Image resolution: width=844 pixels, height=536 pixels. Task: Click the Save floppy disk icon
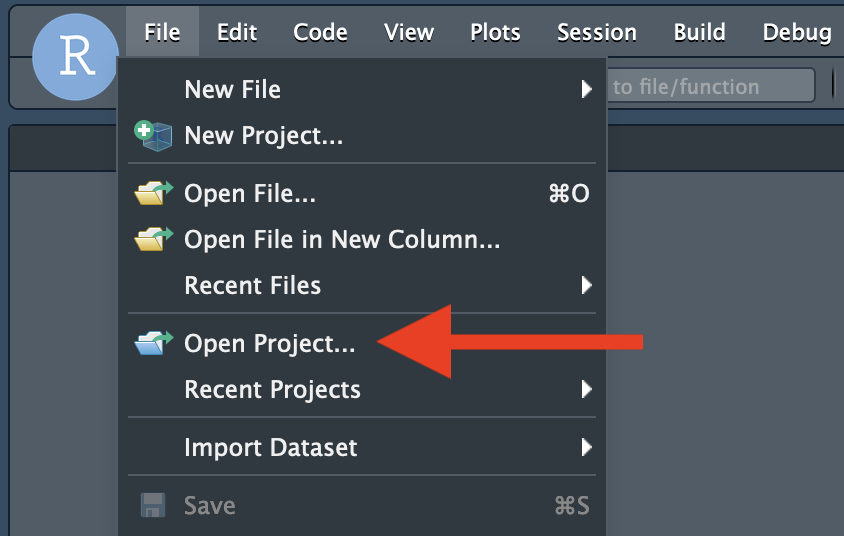click(x=153, y=505)
